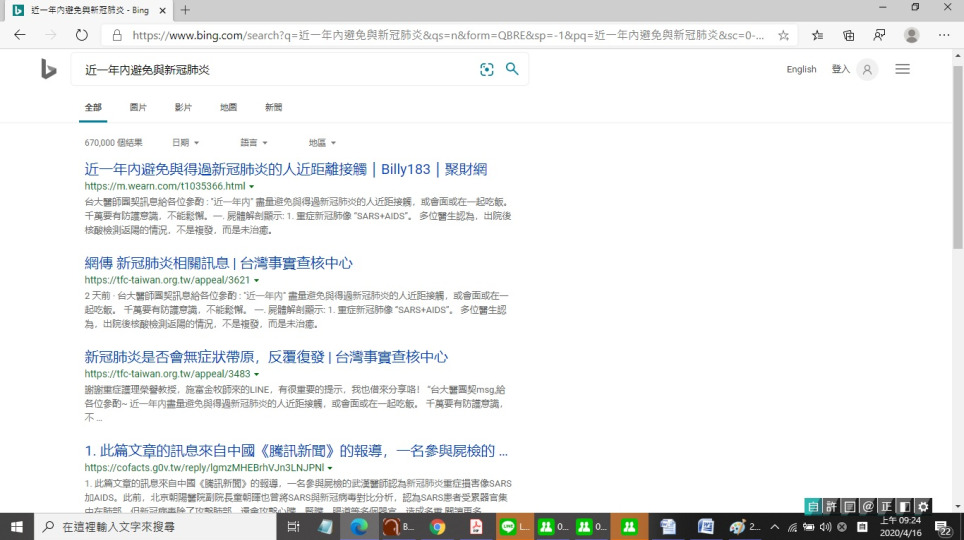Switch to the 圖片 search tab
Image resolution: width=964 pixels, height=540 pixels.
coord(138,107)
